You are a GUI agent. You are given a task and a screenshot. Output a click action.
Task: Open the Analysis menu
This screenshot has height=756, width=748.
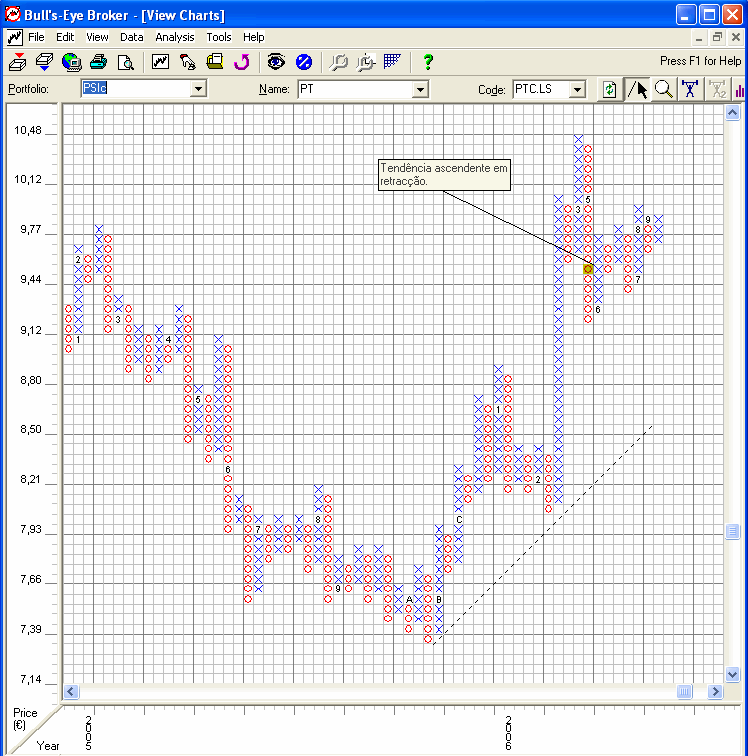pos(175,37)
